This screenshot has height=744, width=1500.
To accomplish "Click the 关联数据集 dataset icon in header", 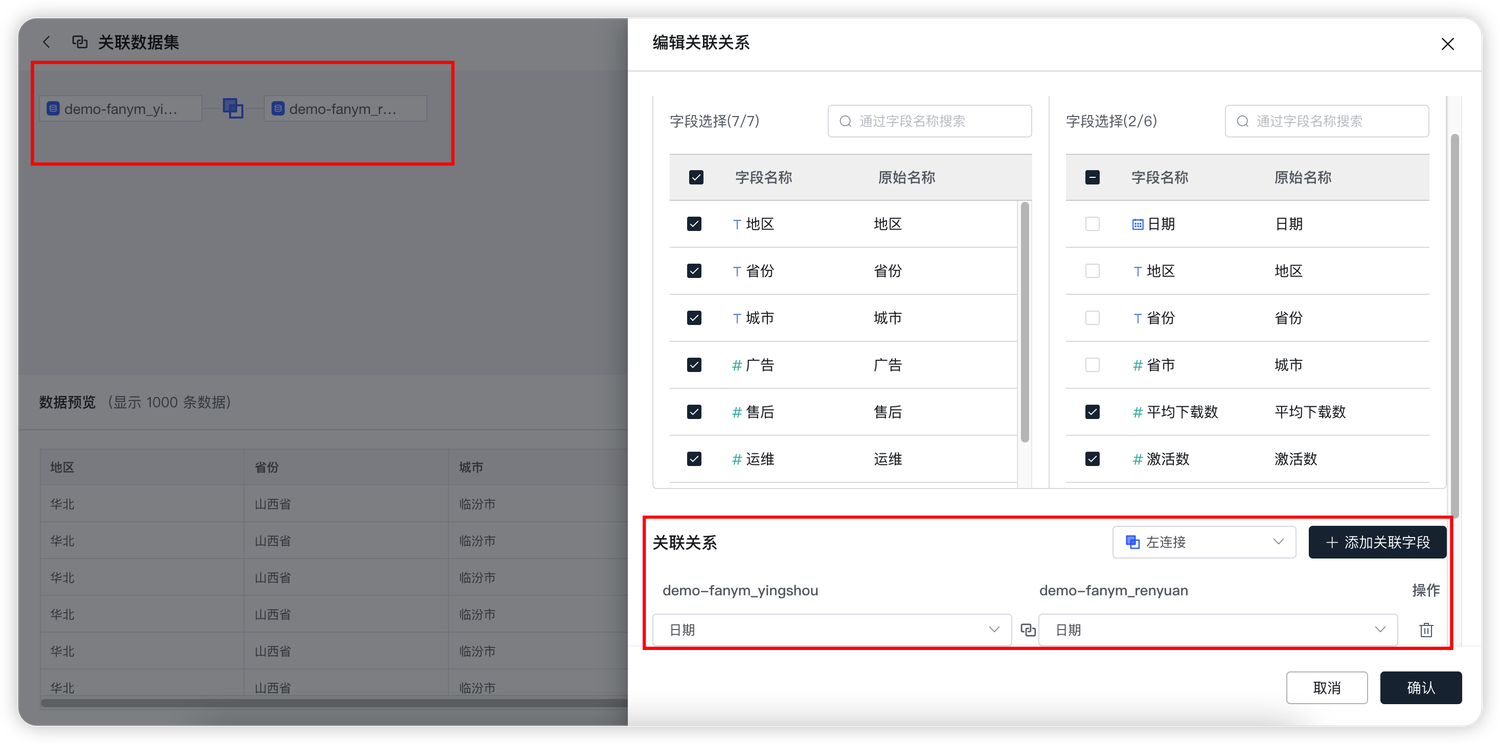I will click(x=80, y=42).
